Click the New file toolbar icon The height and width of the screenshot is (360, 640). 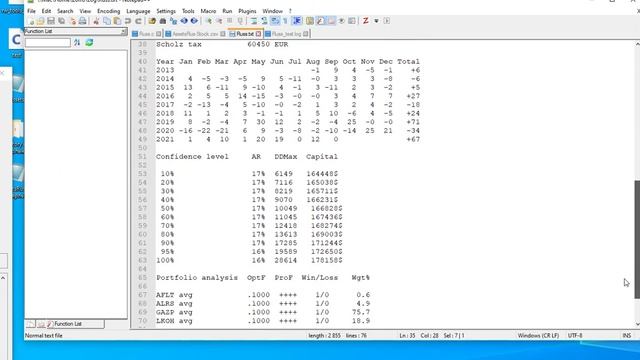pyautogui.click(x=31, y=21)
